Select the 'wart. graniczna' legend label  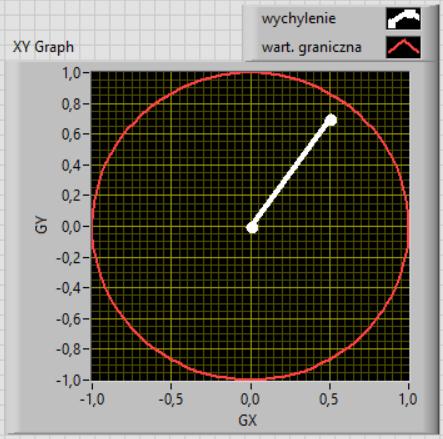311,47
